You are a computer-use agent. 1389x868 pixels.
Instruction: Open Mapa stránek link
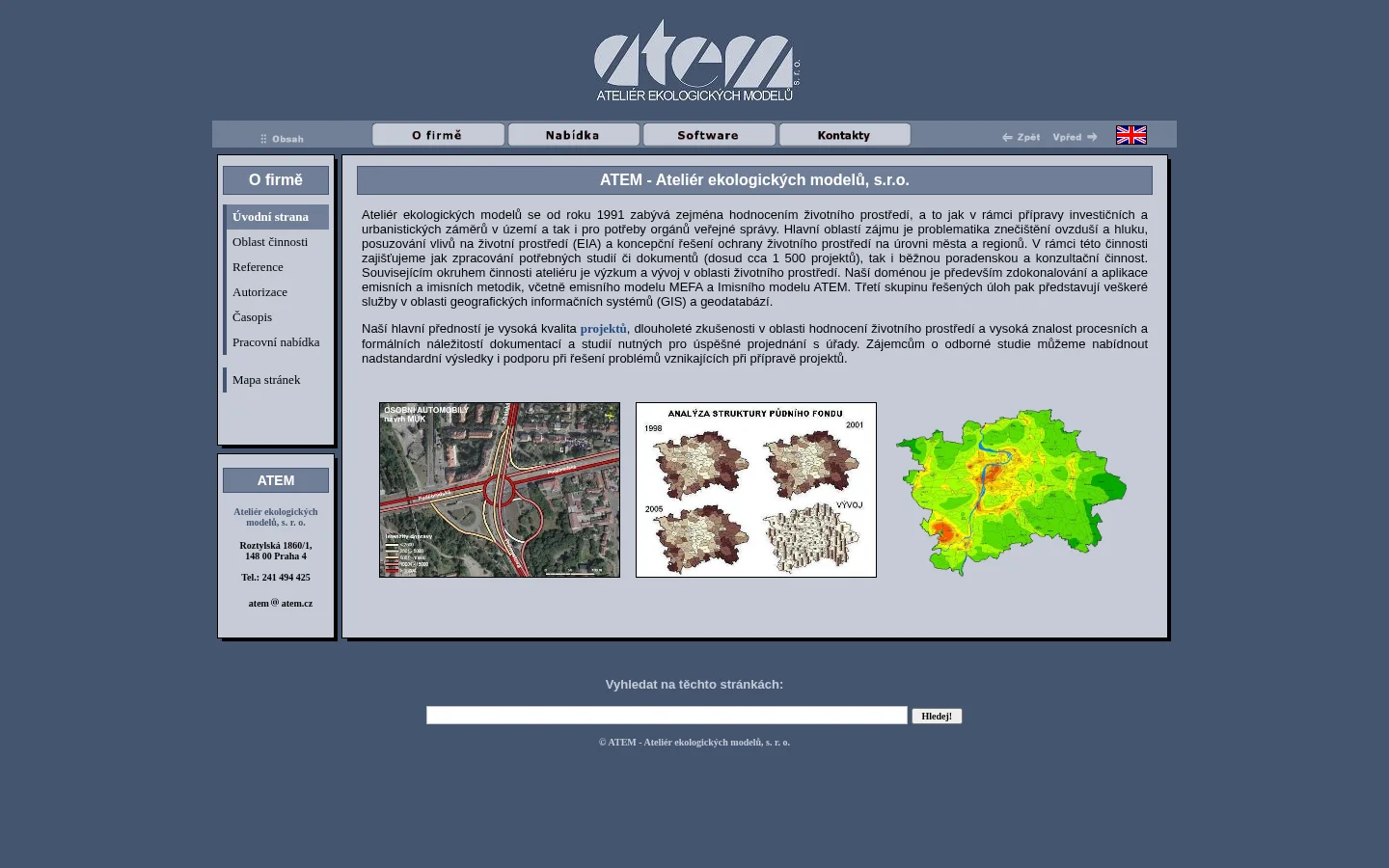(x=276, y=380)
